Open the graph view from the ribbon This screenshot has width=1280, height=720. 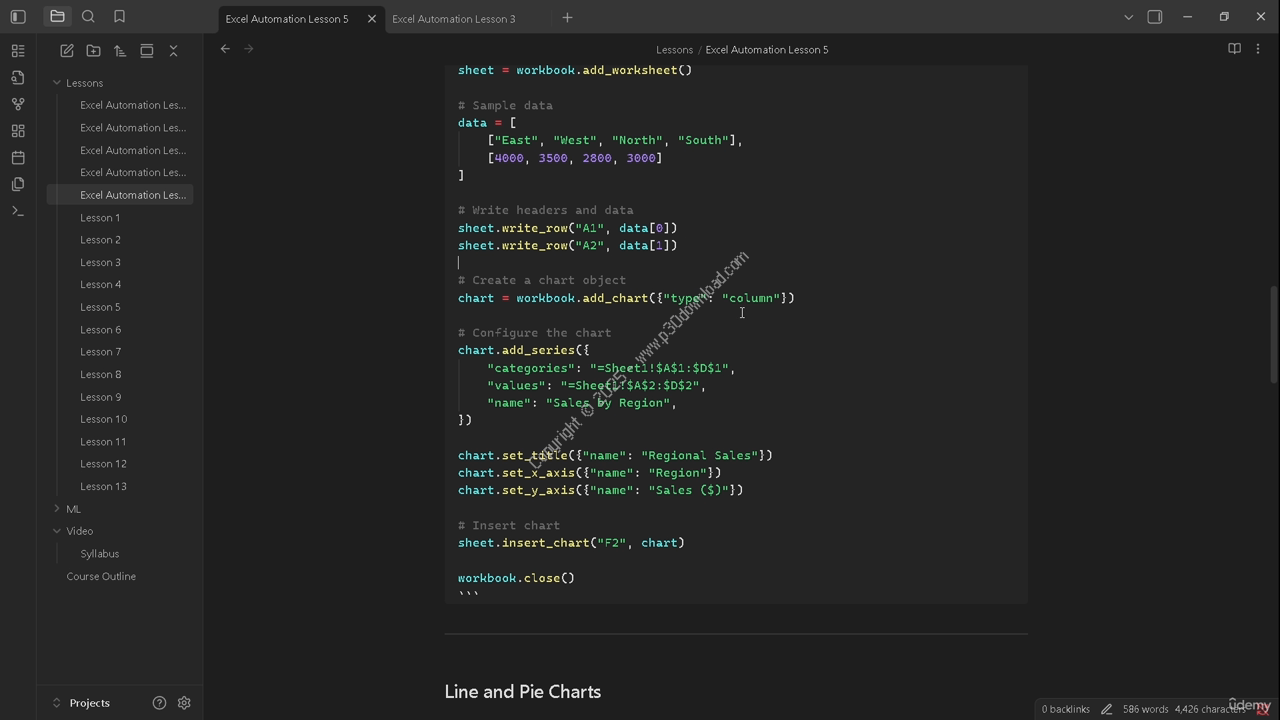[18, 104]
